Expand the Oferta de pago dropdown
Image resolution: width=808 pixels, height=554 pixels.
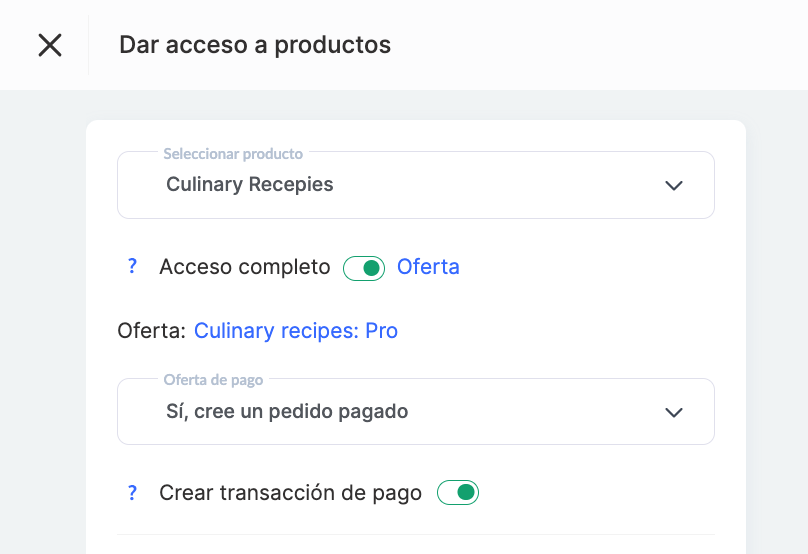point(415,412)
